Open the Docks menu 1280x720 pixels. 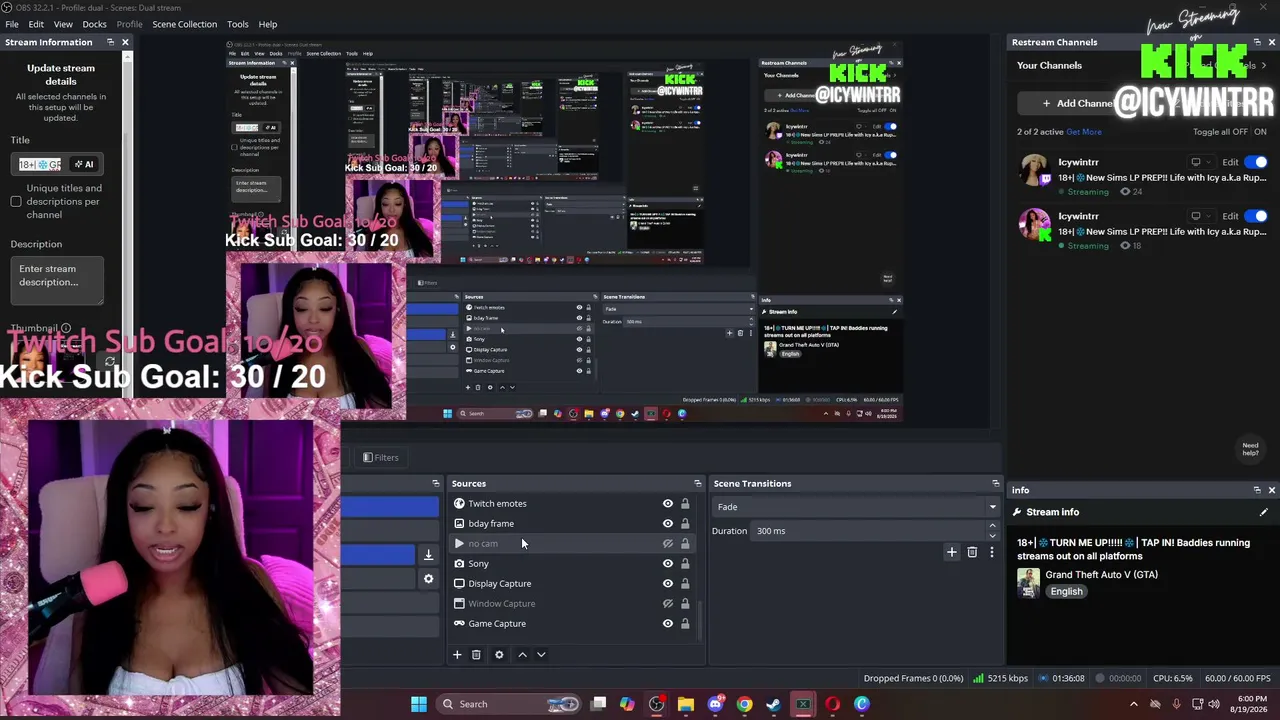pos(94,24)
